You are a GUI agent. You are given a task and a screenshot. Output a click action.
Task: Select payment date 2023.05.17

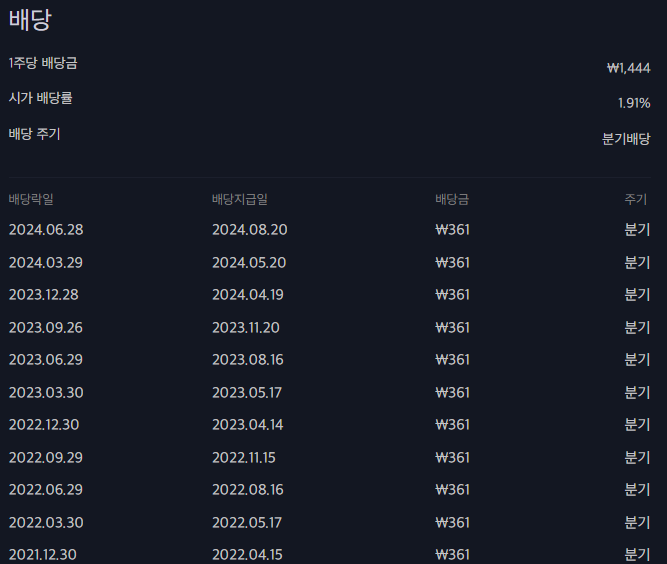tap(247, 393)
